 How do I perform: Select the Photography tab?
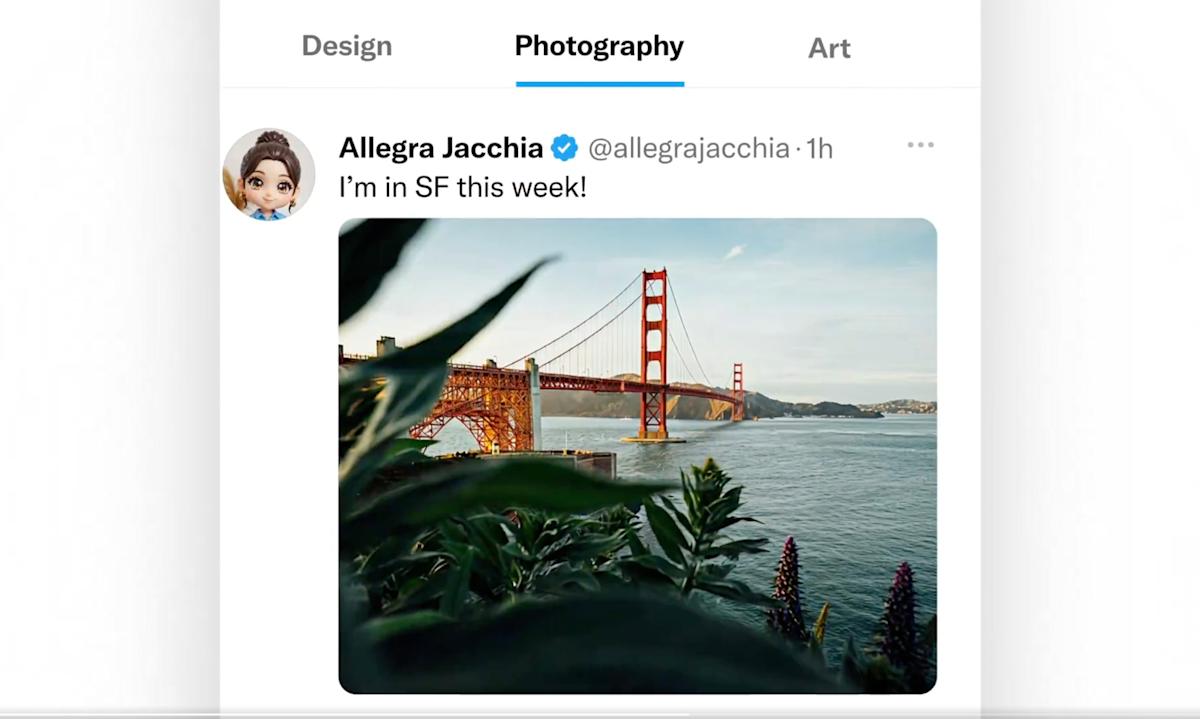coord(599,46)
